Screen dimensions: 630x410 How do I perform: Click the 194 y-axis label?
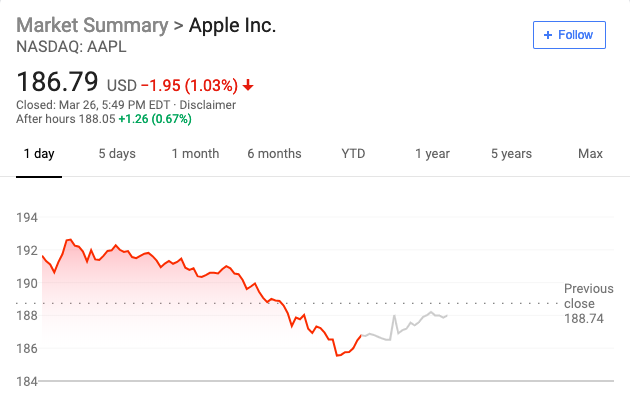pos(27,217)
